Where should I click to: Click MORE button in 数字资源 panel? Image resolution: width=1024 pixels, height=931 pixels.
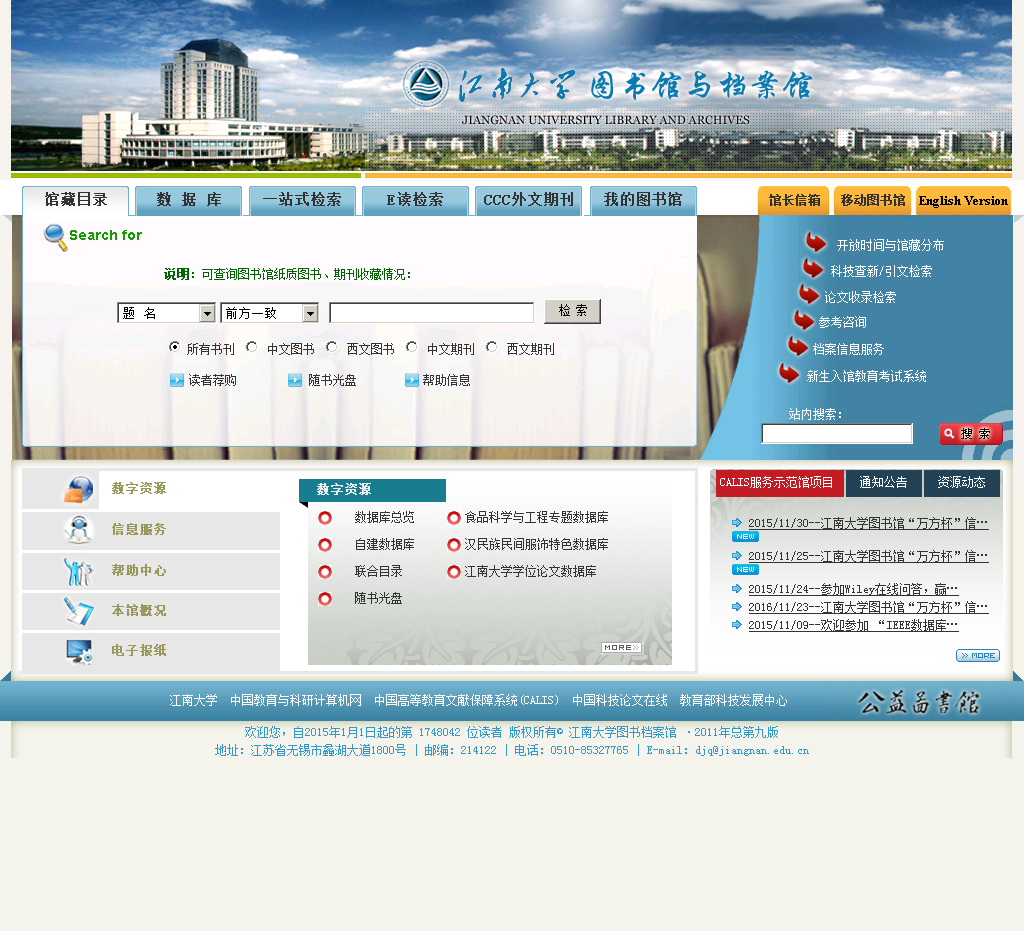(622, 648)
